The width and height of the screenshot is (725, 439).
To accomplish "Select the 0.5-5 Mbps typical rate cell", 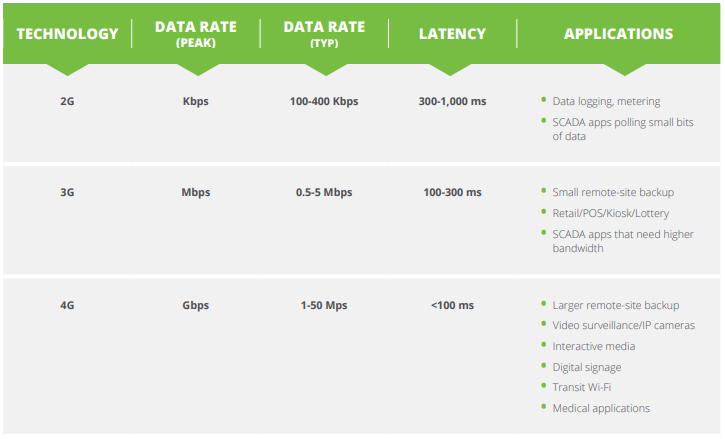I will 322,192.
